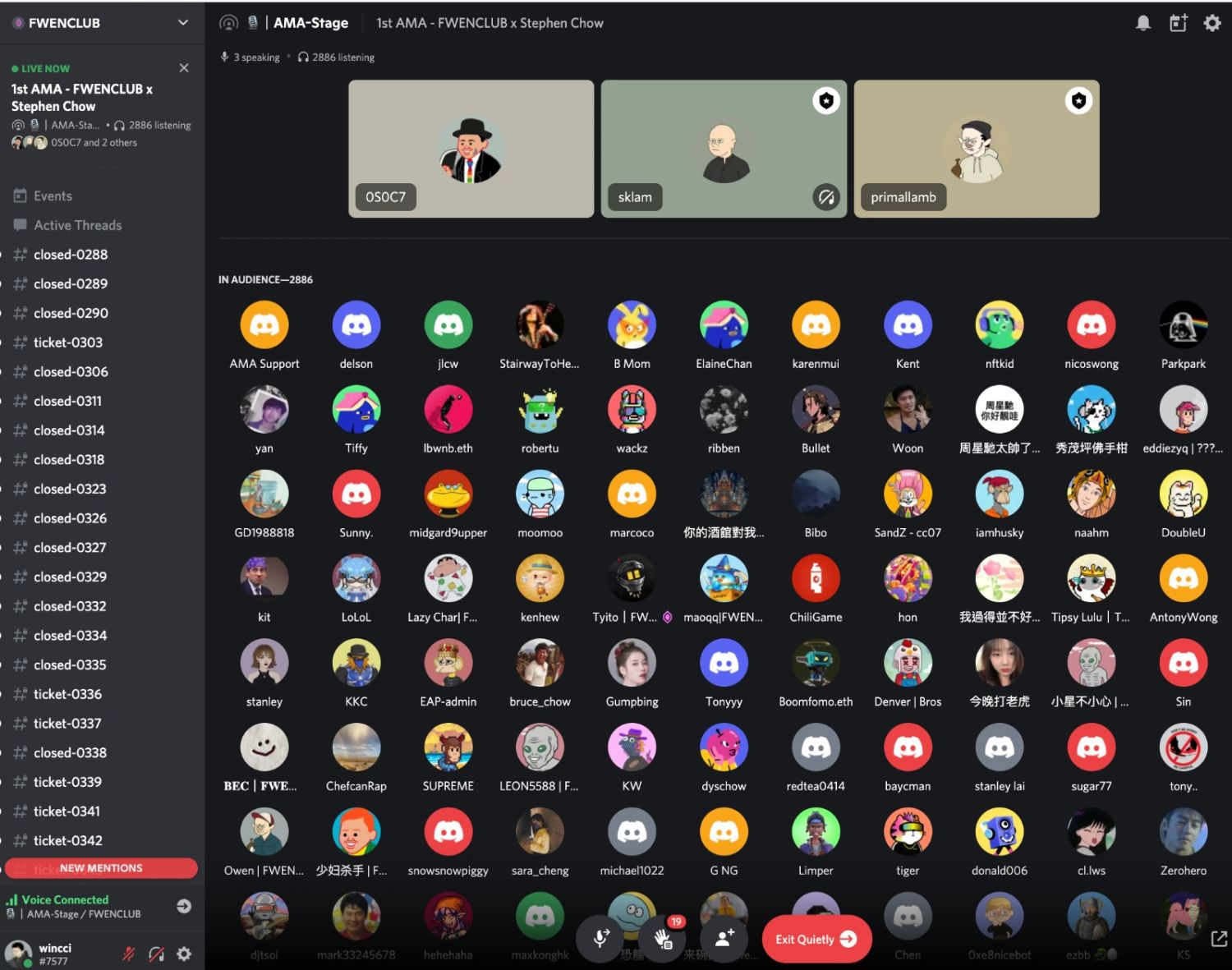Screen dimensions: 1232x970
Task: Open notification bell settings
Action: pyautogui.click(x=1142, y=23)
